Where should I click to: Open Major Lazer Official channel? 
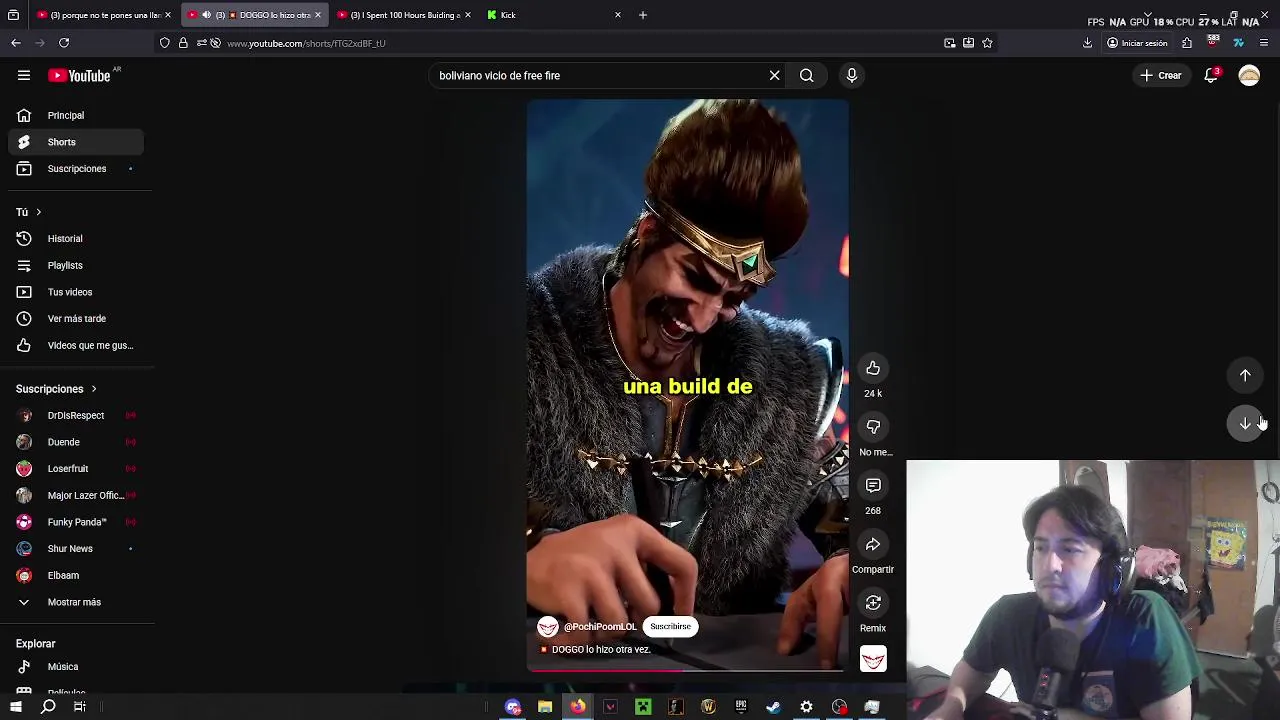76,495
